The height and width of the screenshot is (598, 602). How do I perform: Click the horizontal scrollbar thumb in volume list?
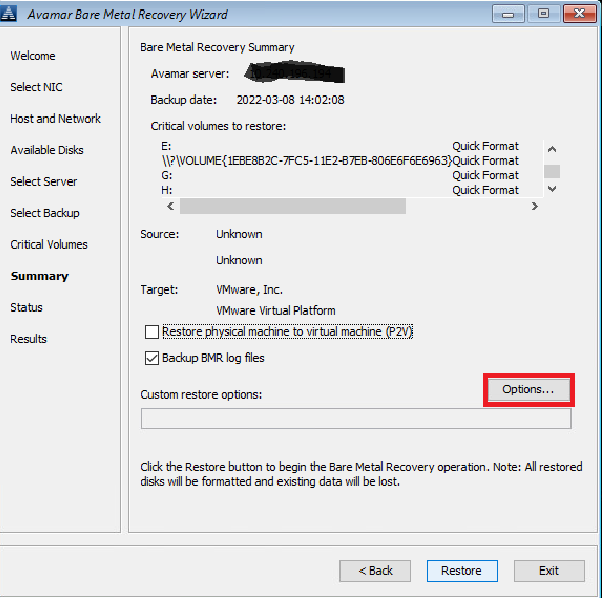(293, 206)
